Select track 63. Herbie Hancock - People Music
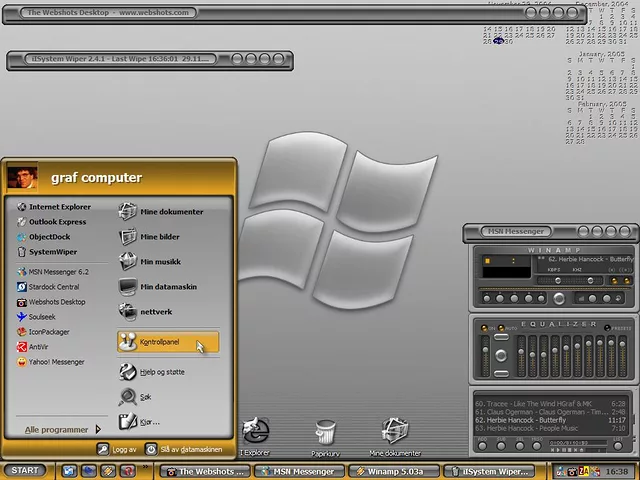The image size is (640, 480). click(x=550, y=428)
